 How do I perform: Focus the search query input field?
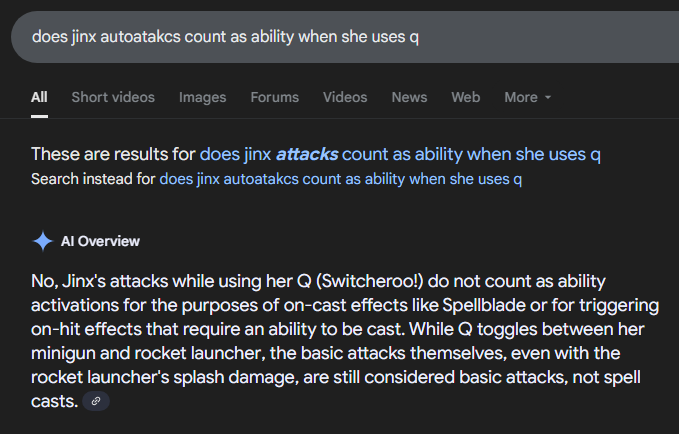pos(300,37)
